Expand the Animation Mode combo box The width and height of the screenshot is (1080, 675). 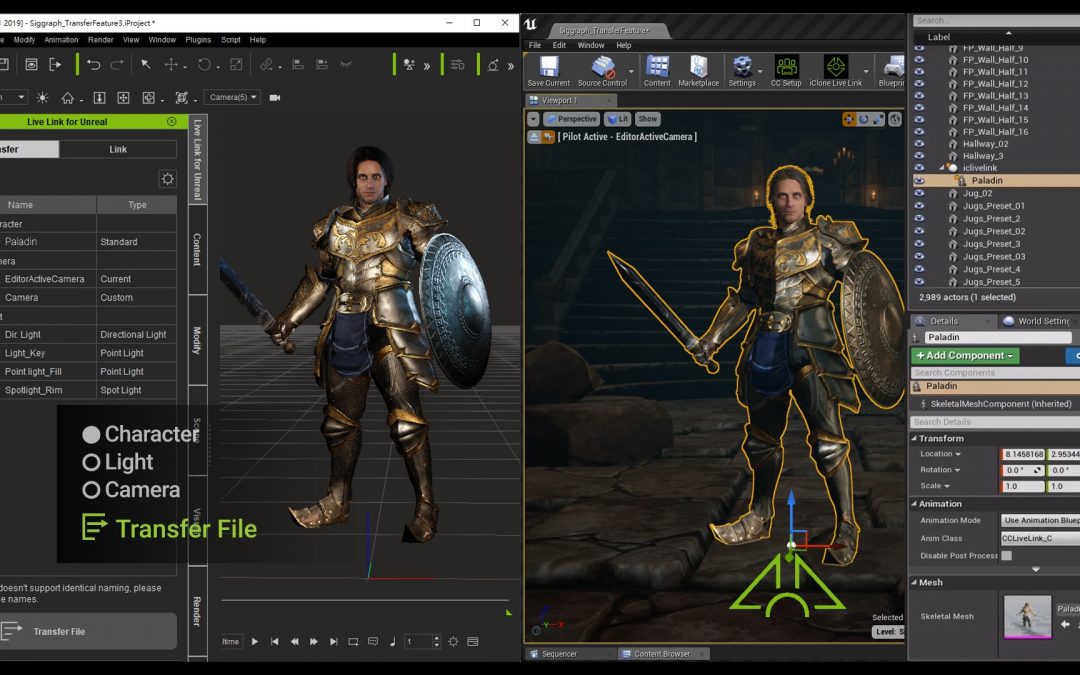click(x=1039, y=520)
